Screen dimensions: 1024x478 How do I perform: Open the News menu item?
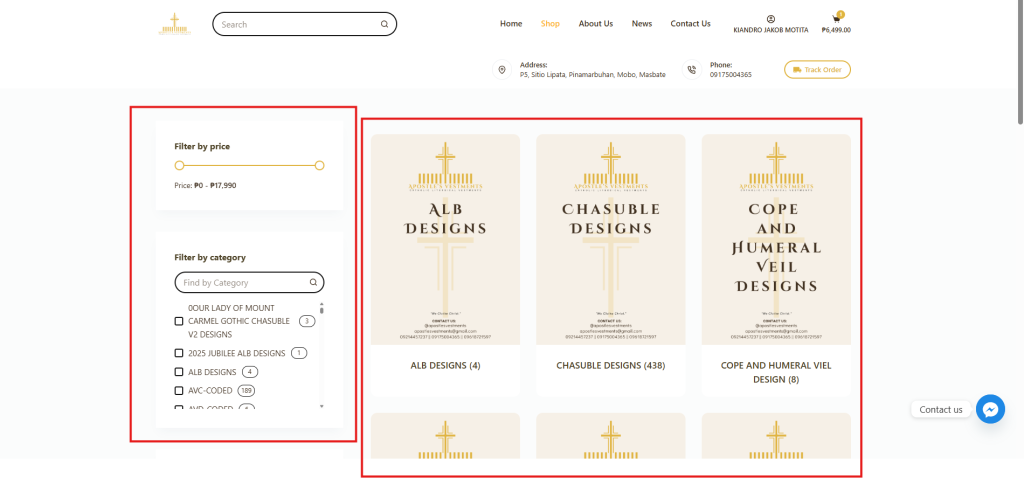641,24
